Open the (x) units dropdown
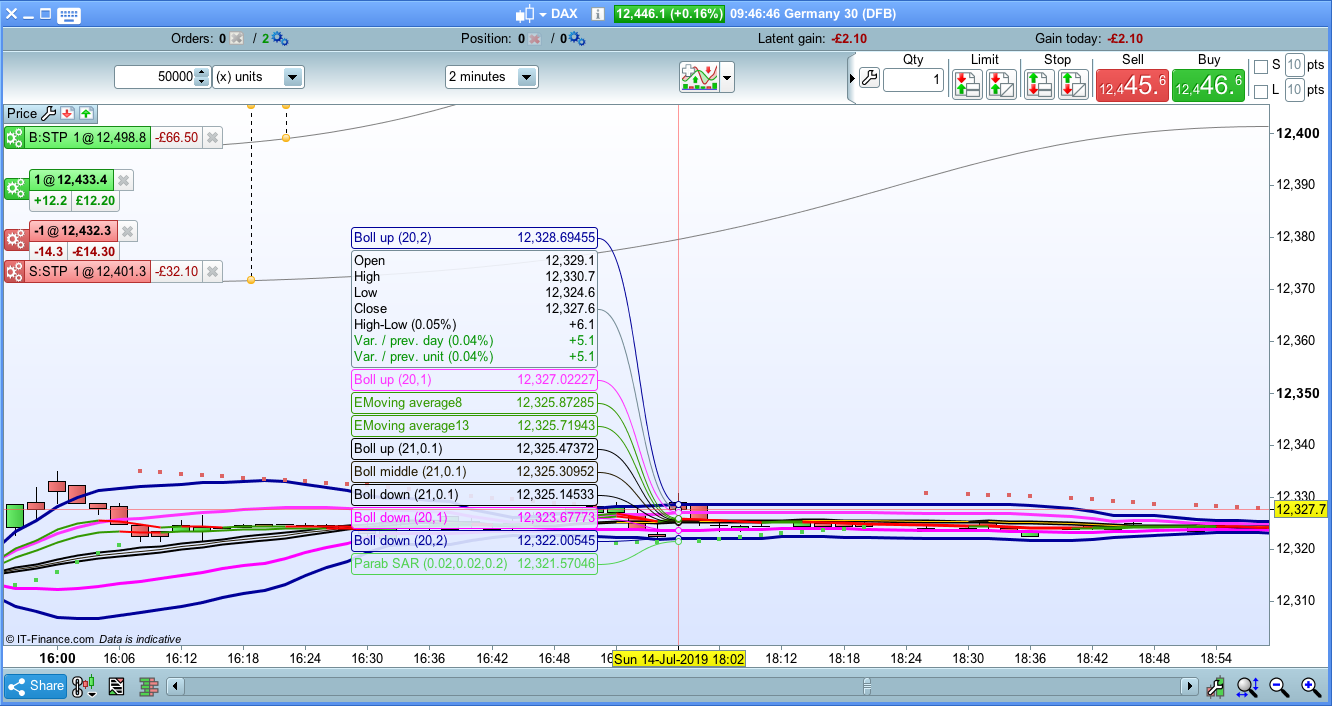Viewport: 1332px width, 706px height. click(258, 77)
